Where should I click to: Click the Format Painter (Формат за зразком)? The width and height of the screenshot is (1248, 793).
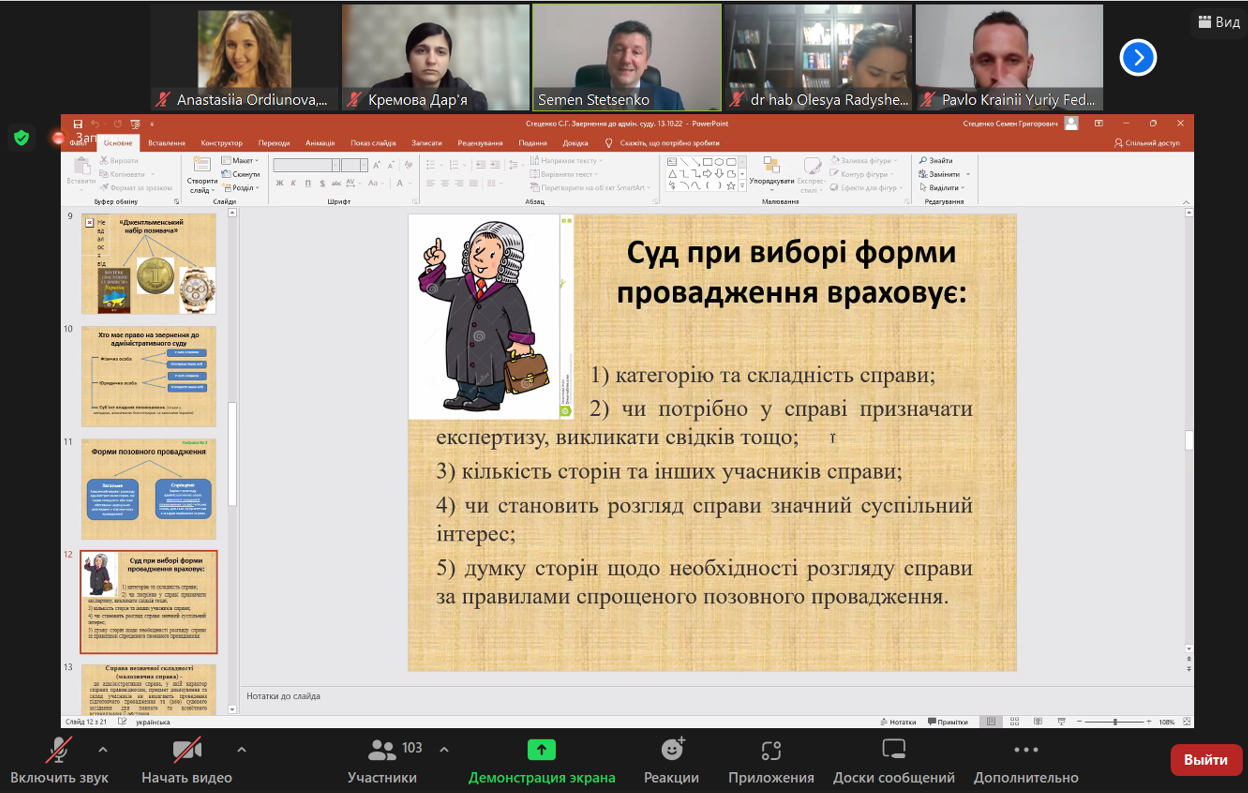pos(136,187)
